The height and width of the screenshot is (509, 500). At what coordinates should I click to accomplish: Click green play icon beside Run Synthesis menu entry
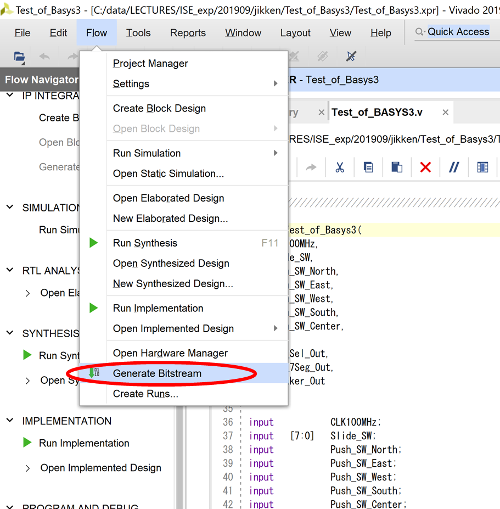tap(94, 243)
